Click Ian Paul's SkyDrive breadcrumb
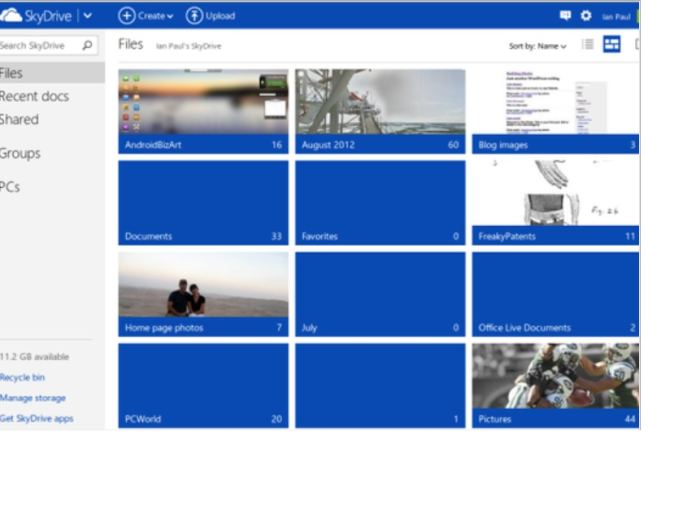 coord(188,46)
